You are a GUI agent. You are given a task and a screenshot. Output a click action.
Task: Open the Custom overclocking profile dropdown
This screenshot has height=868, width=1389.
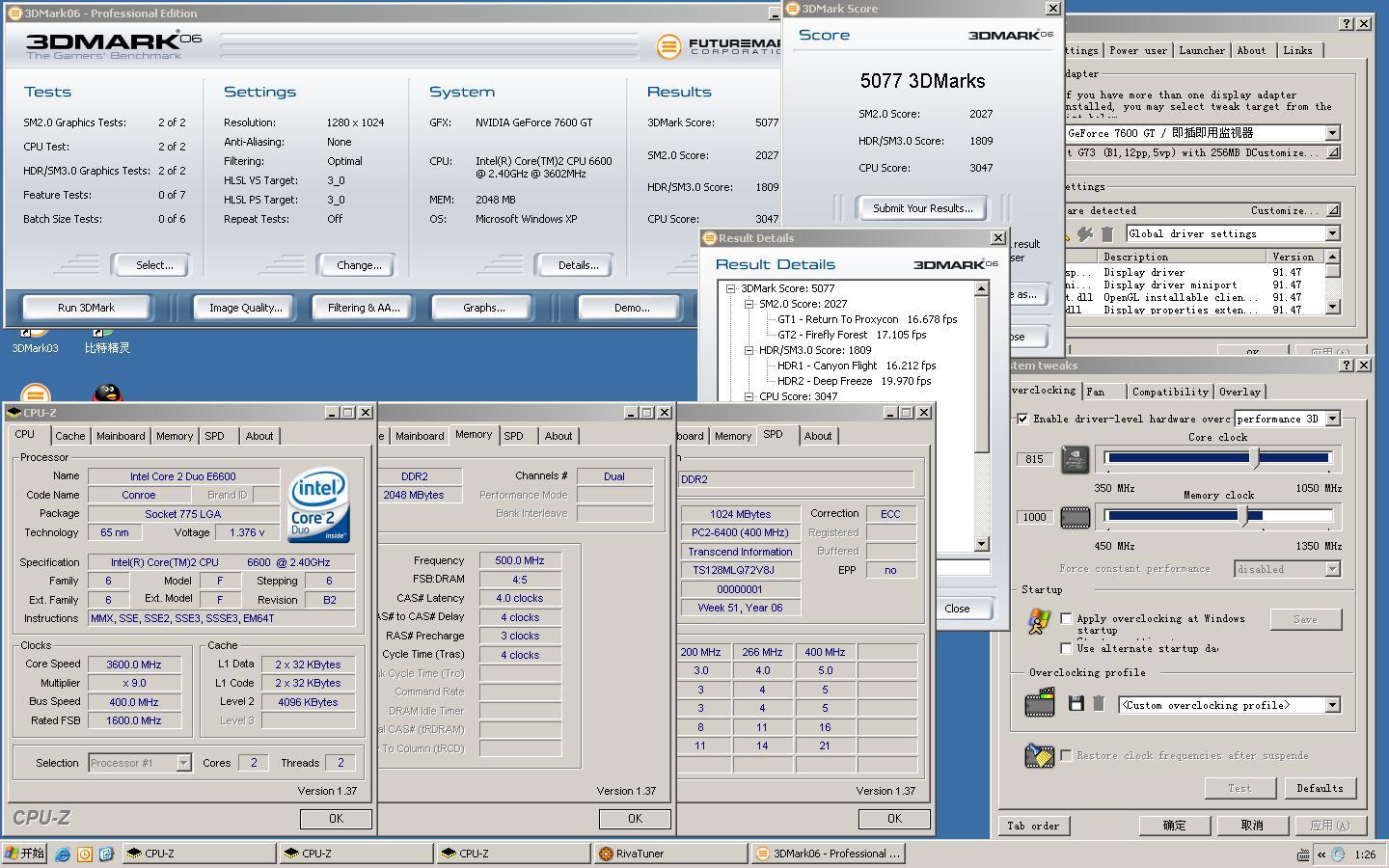pos(1332,705)
